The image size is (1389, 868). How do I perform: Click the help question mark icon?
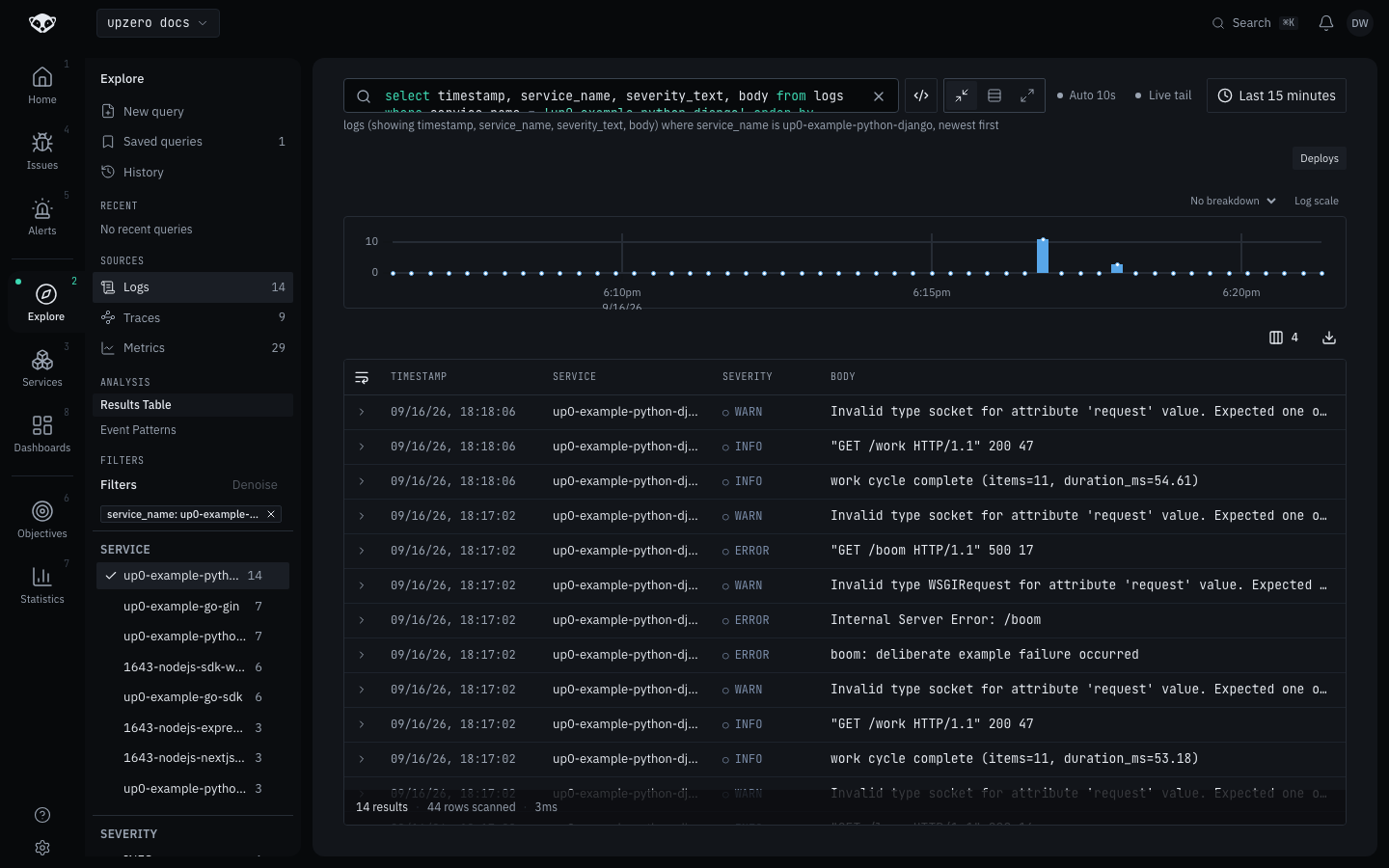pos(42,815)
